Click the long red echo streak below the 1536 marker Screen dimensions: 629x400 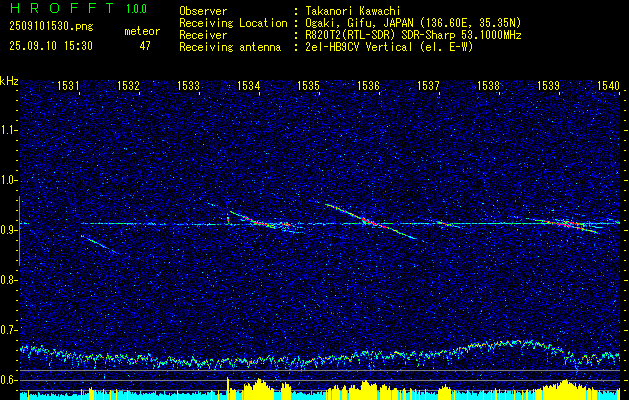click(371, 221)
